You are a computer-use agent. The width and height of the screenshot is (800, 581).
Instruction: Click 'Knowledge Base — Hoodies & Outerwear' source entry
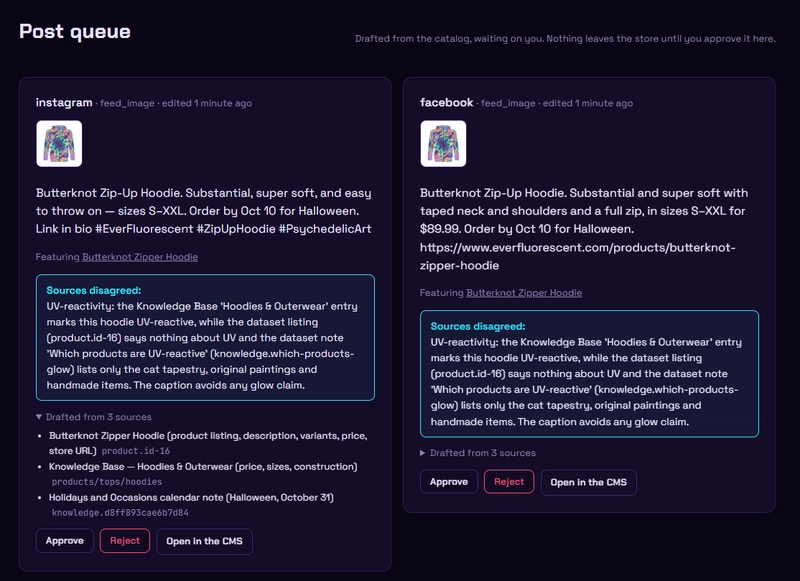coord(203,466)
